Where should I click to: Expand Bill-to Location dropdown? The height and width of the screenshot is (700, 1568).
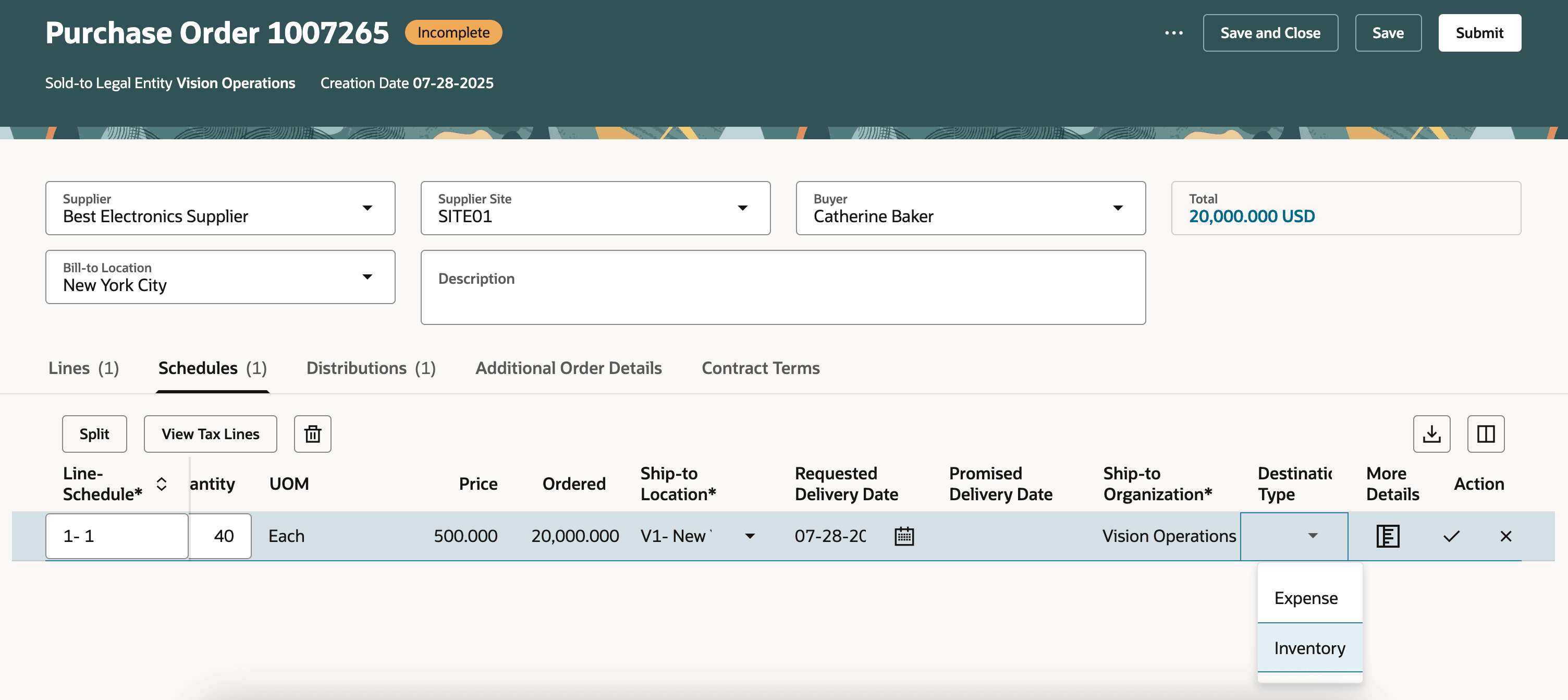click(367, 277)
